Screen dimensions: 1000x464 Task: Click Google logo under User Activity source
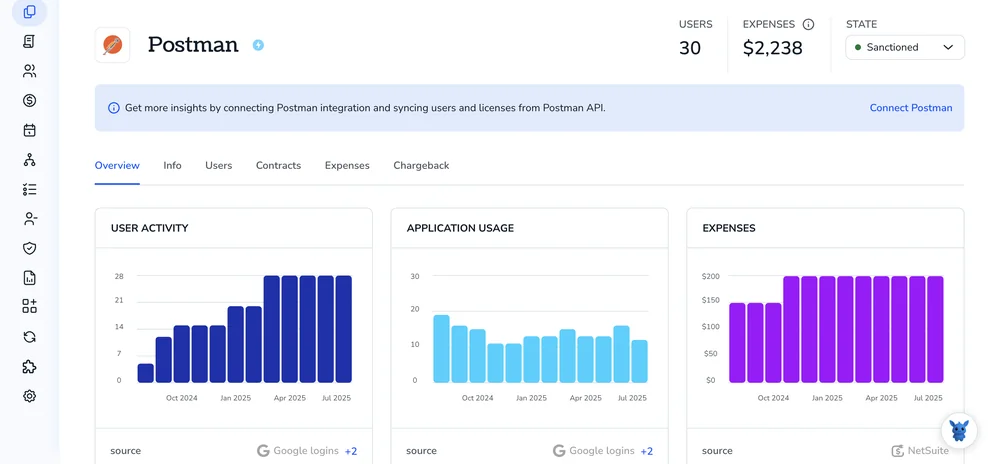coord(263,451)
